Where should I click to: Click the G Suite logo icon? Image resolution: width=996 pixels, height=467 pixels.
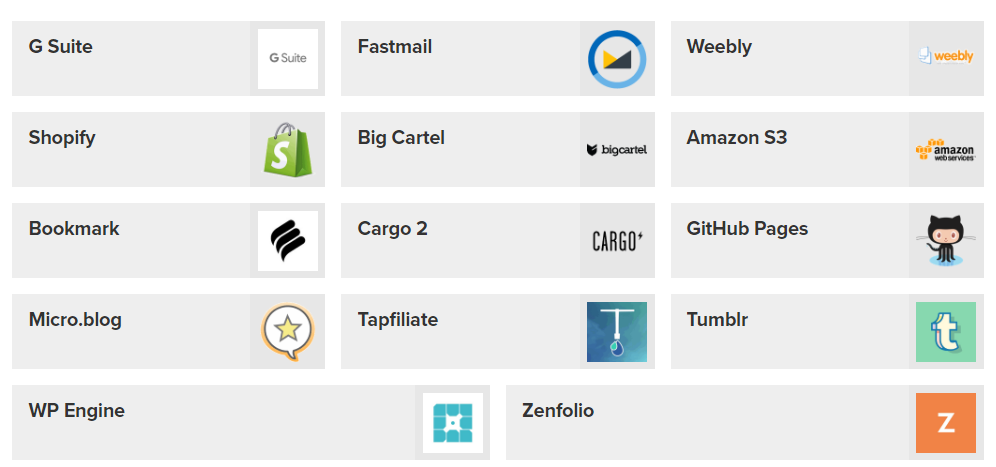pyautogui.click(x=287, y=59)
